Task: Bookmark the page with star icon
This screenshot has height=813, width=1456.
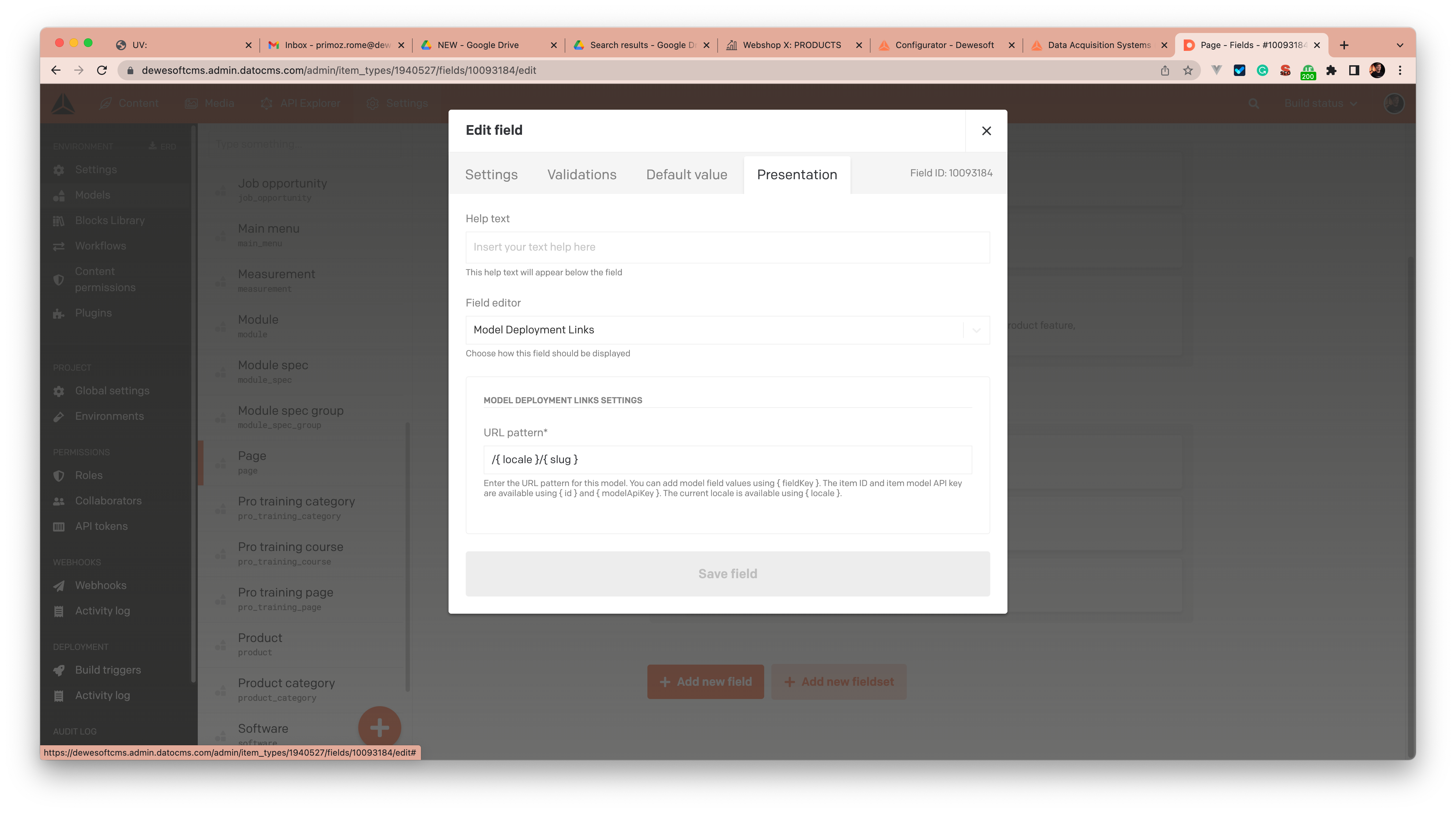Action: click(1188, 70)
